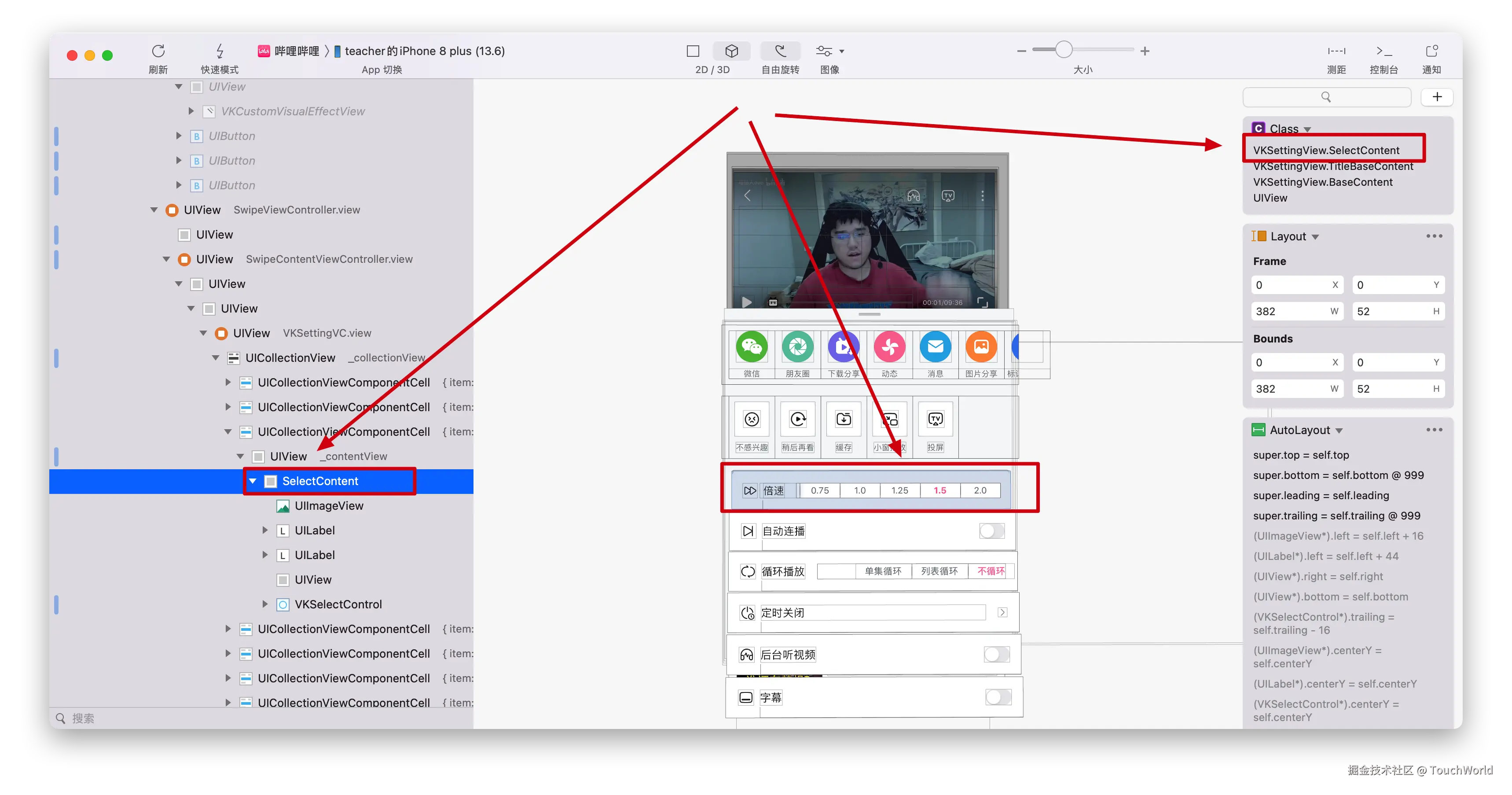Screen dimensions: 1512x795
Task: Enable free rotation (自由旋转) tool
Action: [780, 51]
